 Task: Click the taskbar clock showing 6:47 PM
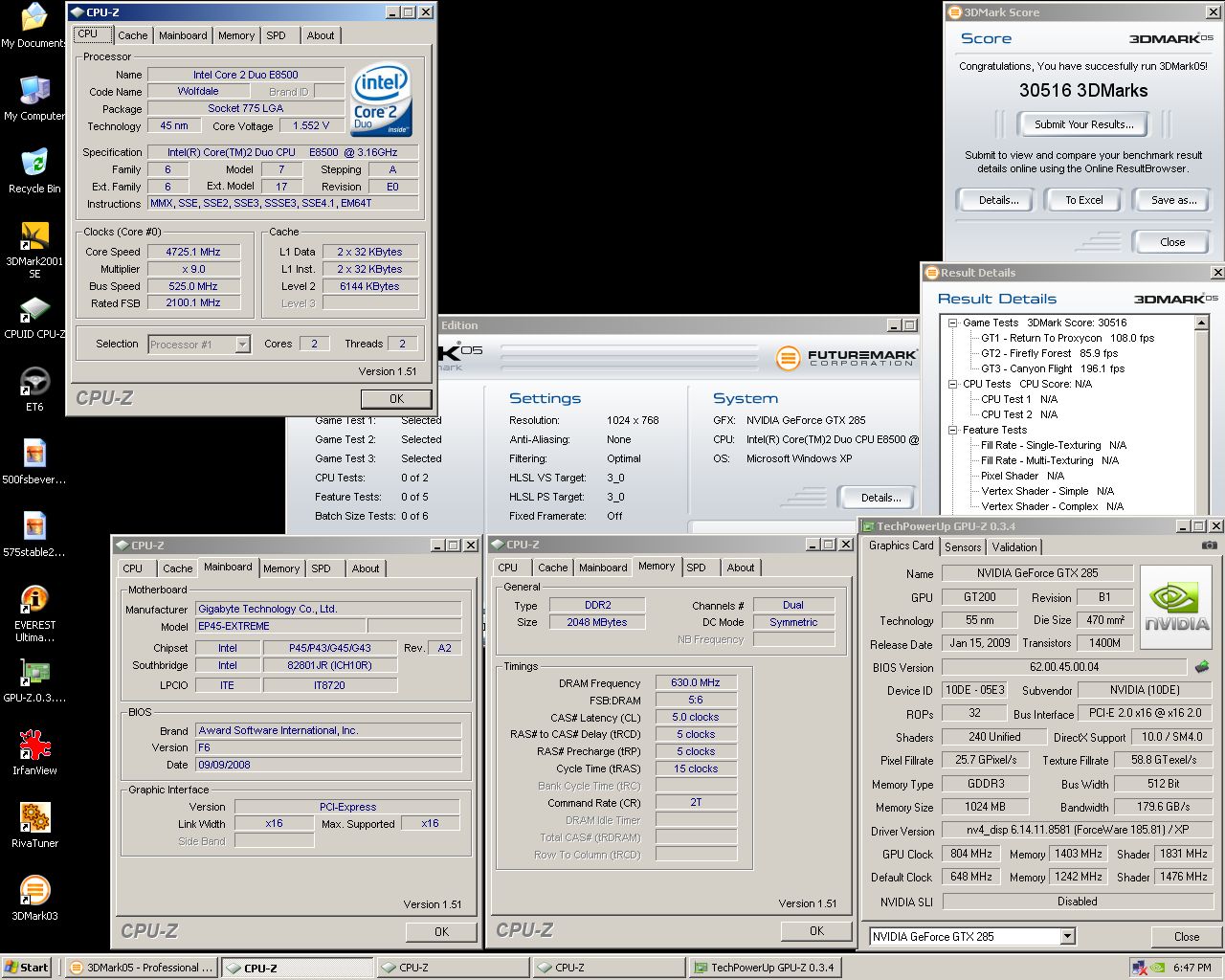pyautogui.click(x=1192, y=968)
